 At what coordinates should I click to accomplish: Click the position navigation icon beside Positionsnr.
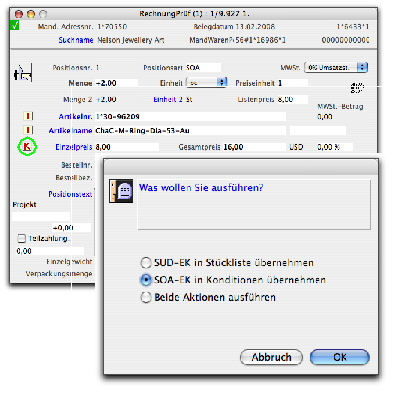click(23, 73)
